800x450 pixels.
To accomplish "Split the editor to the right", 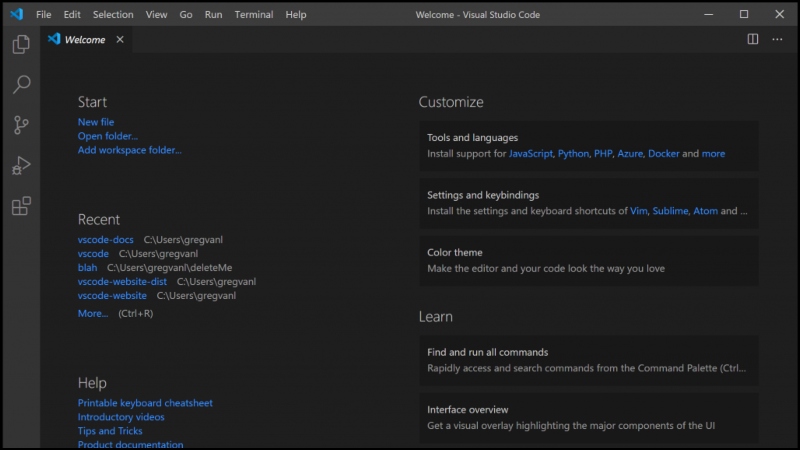I will pos(753,39).
